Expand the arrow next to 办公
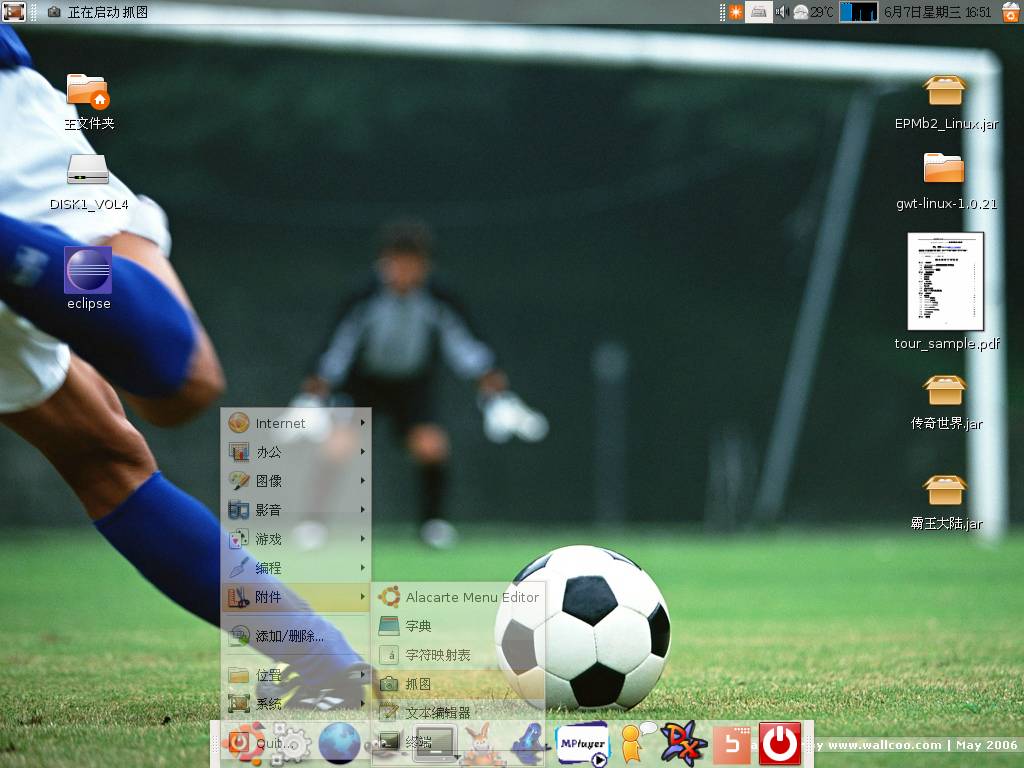Viewport: 1024px width, 768px height. [362, 452]
